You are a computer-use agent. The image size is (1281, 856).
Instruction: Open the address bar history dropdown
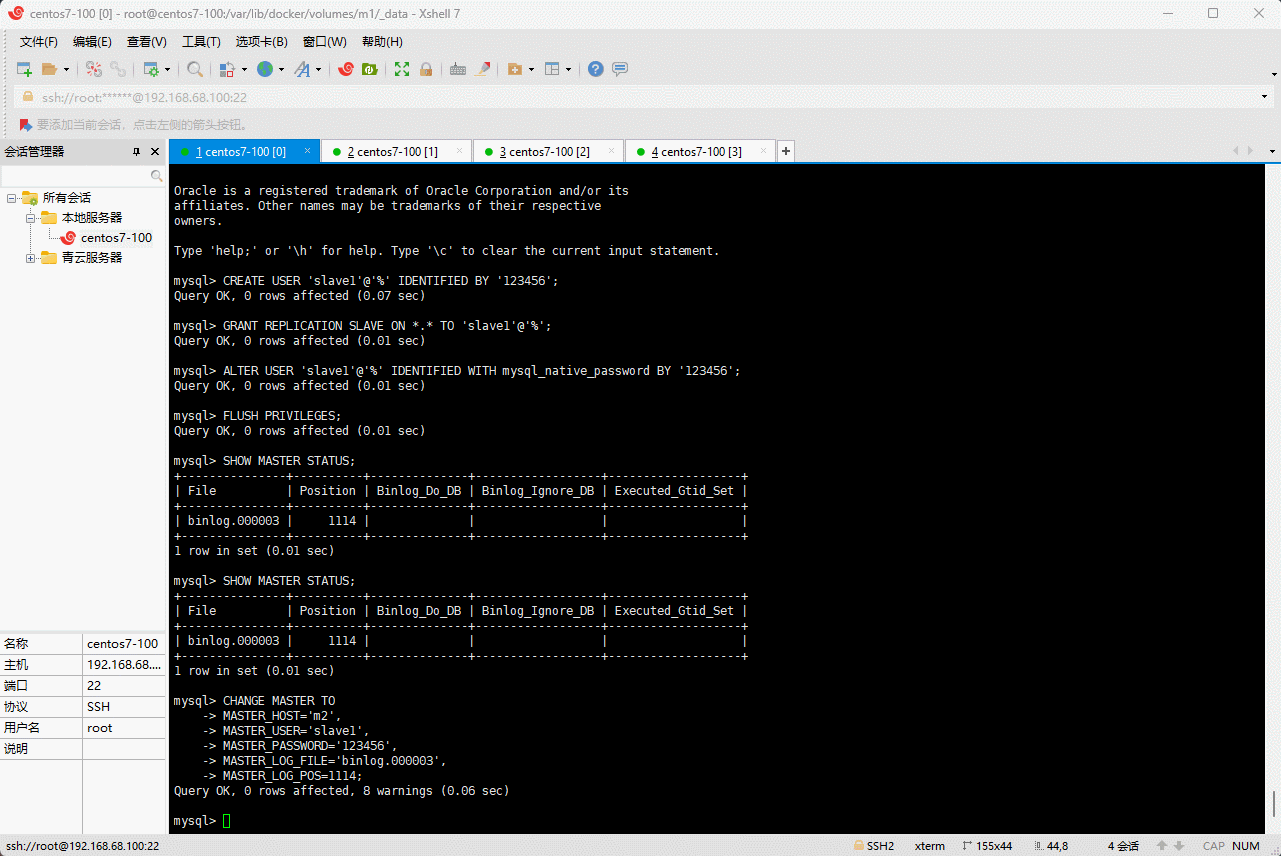coord(1265,97)
